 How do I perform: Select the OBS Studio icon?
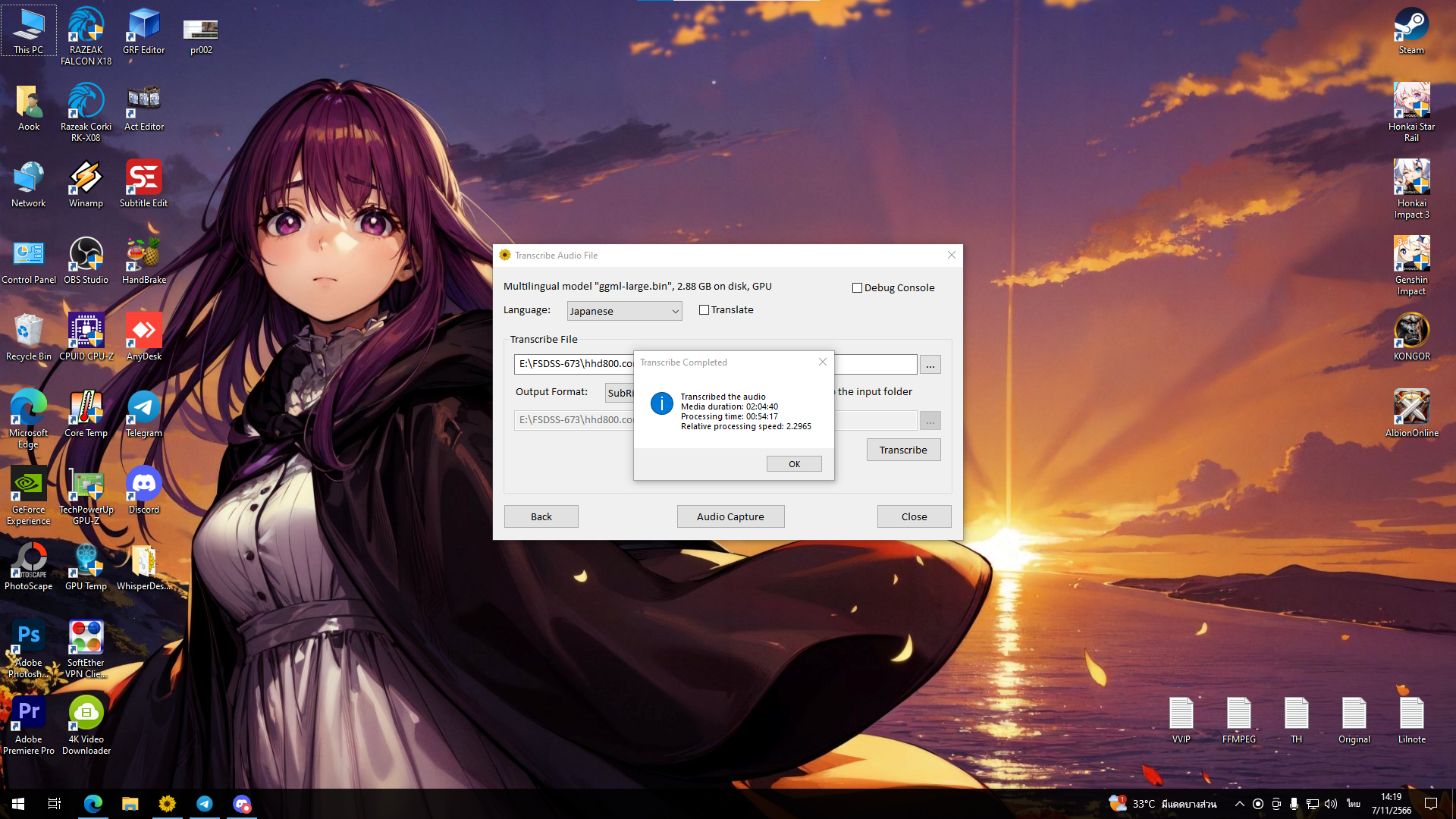[86, 261]
